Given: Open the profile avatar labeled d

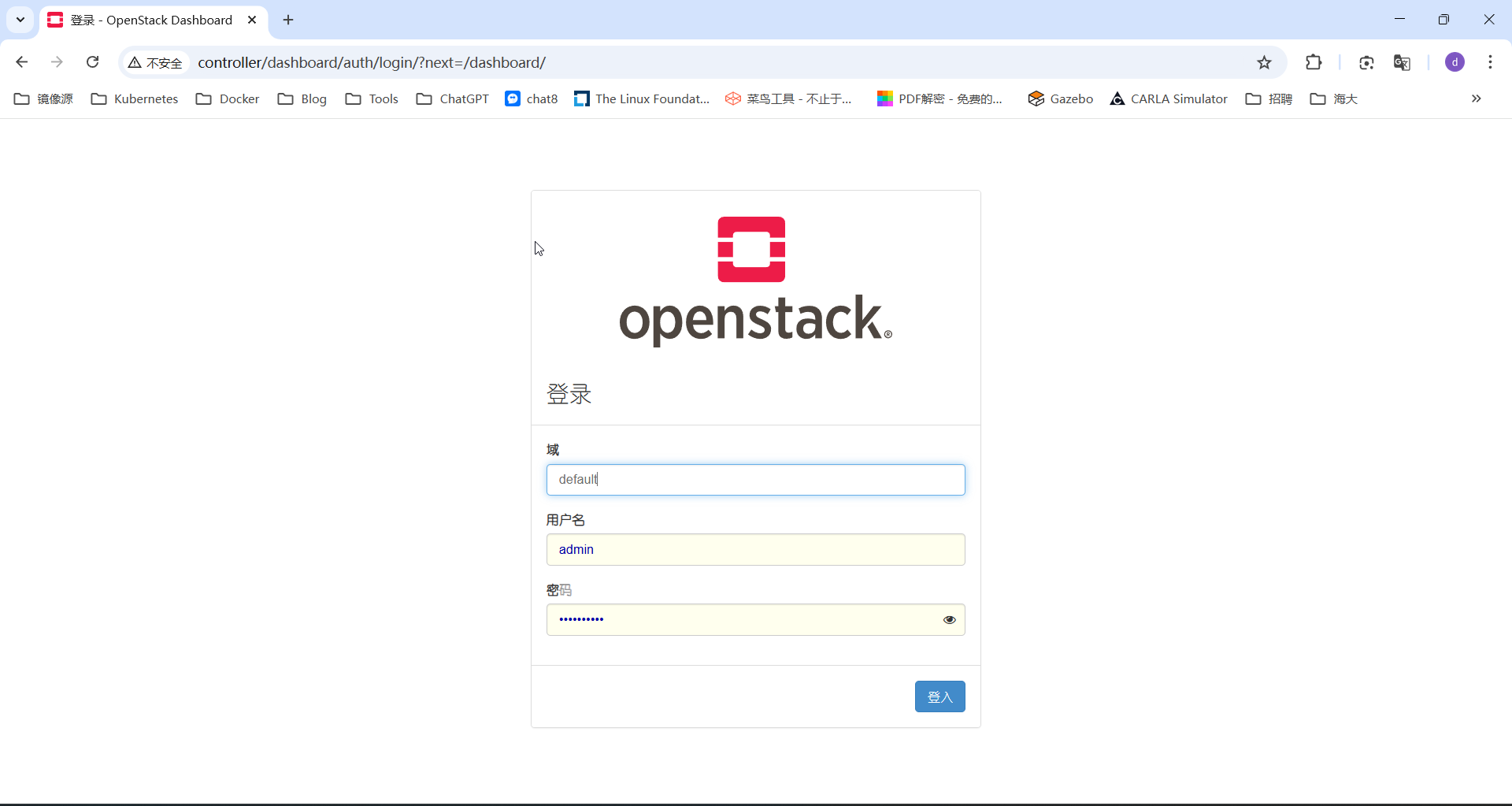Looking at the screenshot, I should tap(1455, 62).
